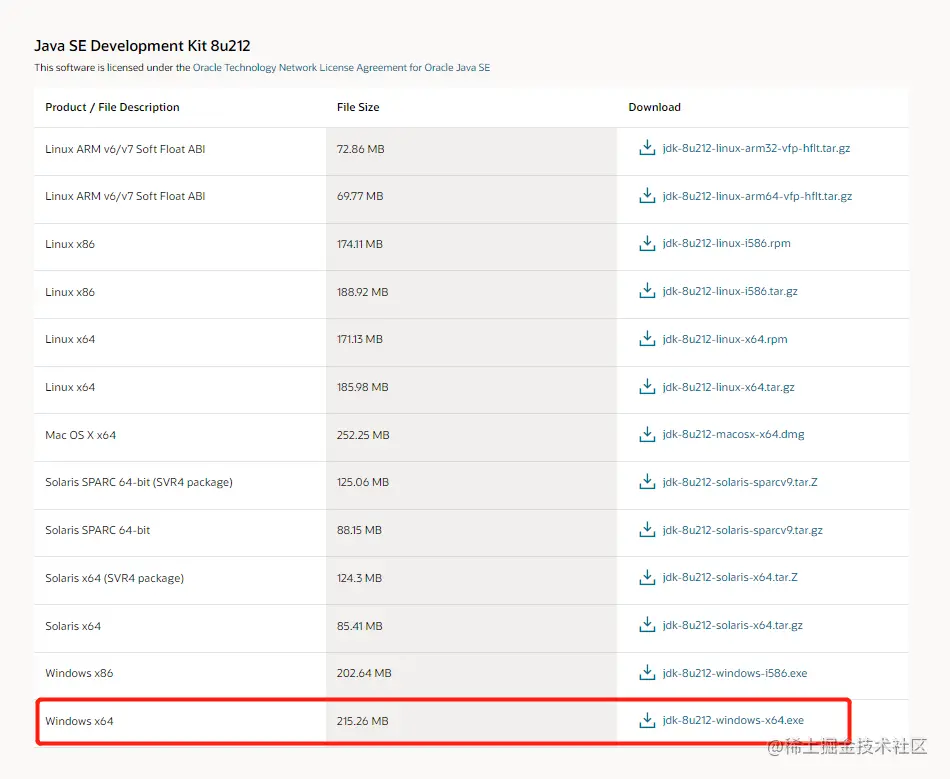Screen dimensions: 950x779
Task: Click download icon for jdk-8u212-linux-arm32-vfp-hflt.tar.gz
Action: [x=647, y=148]
